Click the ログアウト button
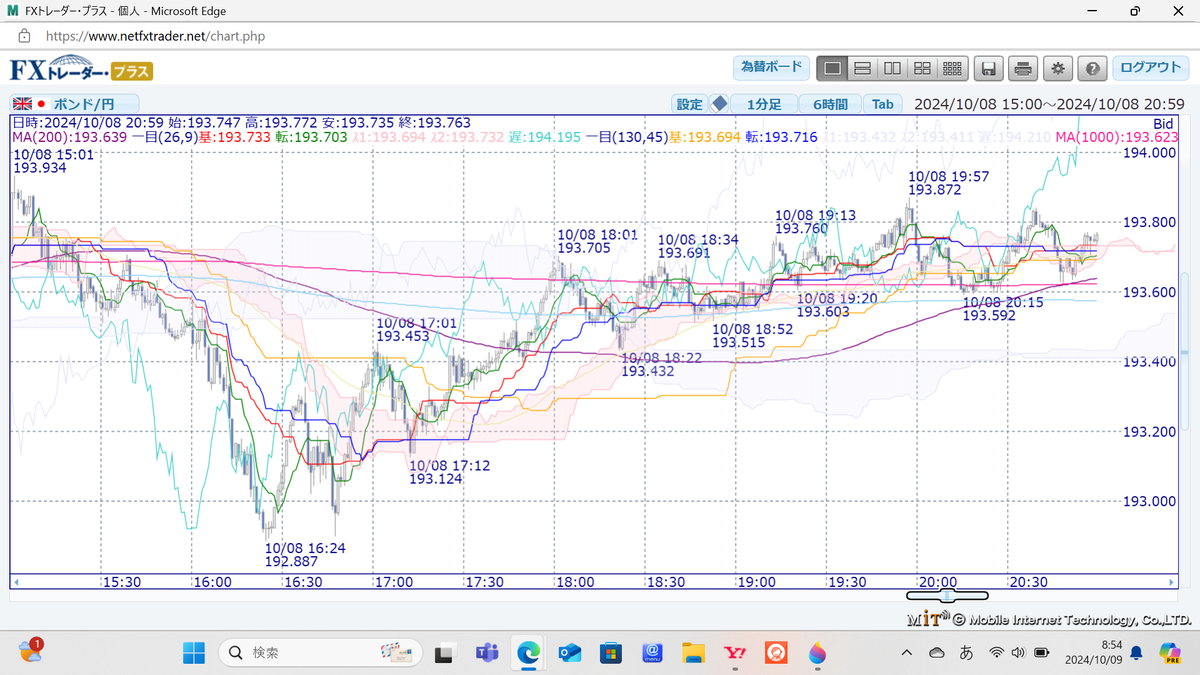Viewport: 1200px width, 675px height. coord(1150,68)
